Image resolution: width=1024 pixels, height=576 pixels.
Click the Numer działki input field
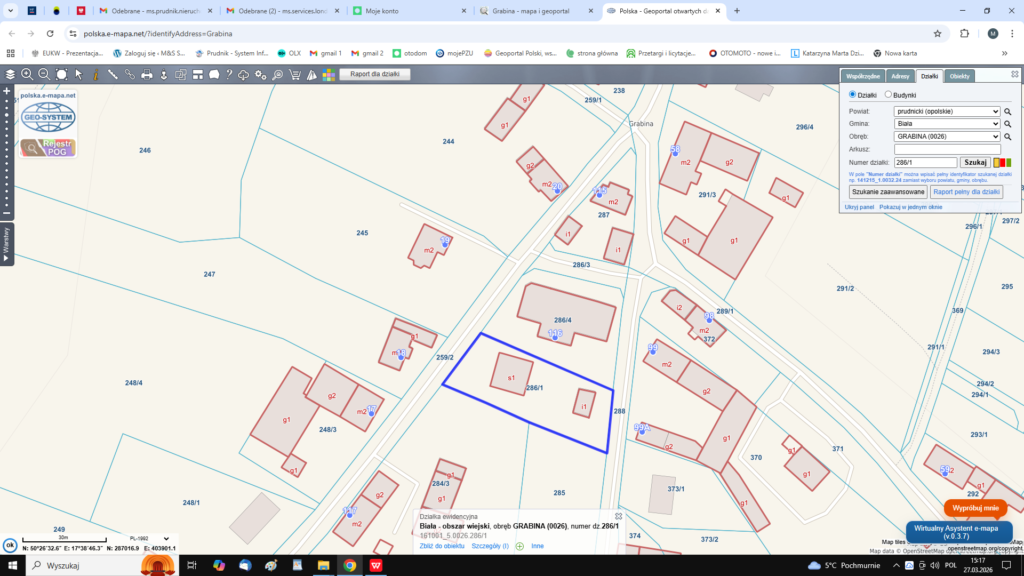pyautogui.click(x=925, y=162)
